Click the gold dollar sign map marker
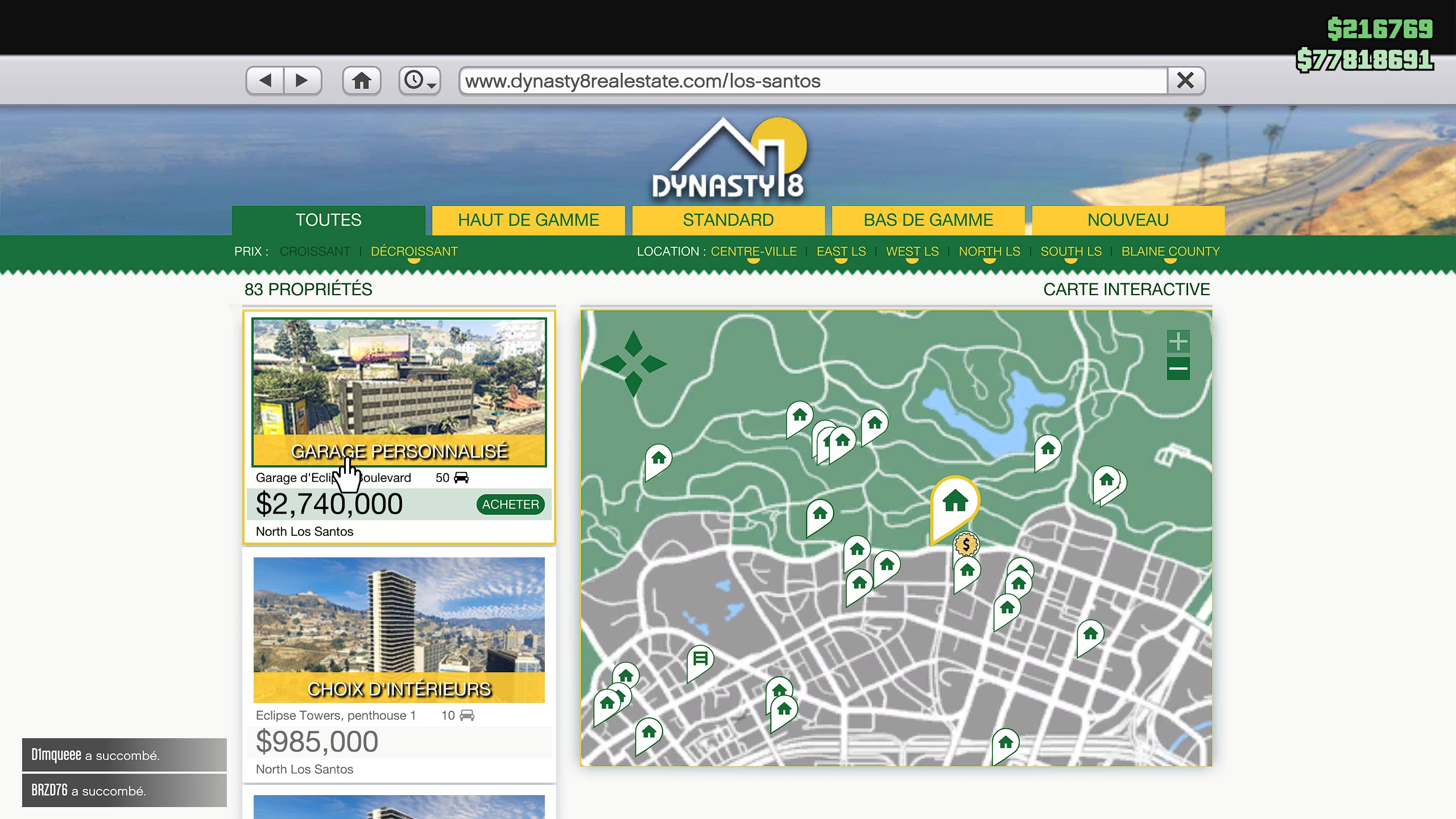Viewport: 1456px width, 819px height. point(966,545)
